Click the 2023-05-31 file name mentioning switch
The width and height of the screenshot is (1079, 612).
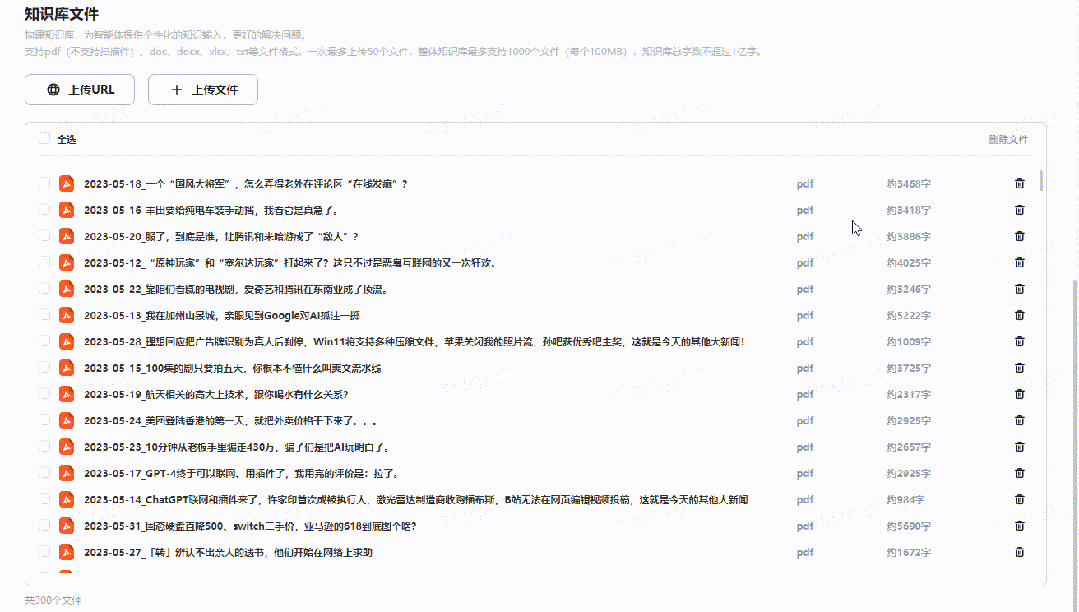point(250,527)
